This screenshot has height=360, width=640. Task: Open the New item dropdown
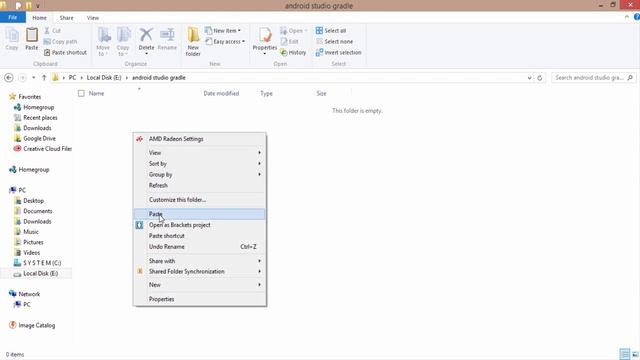coord(223,31)
